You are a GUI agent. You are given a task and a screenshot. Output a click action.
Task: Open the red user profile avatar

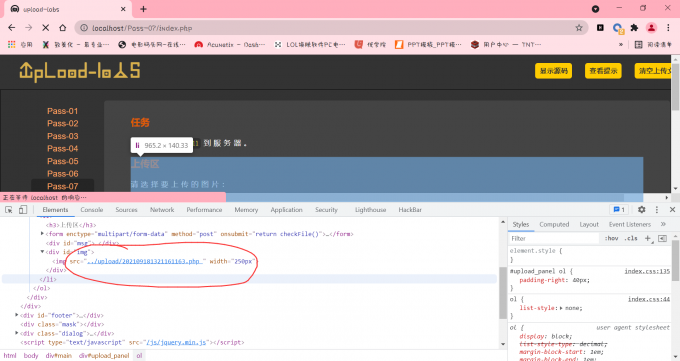[x=651, y=28]
